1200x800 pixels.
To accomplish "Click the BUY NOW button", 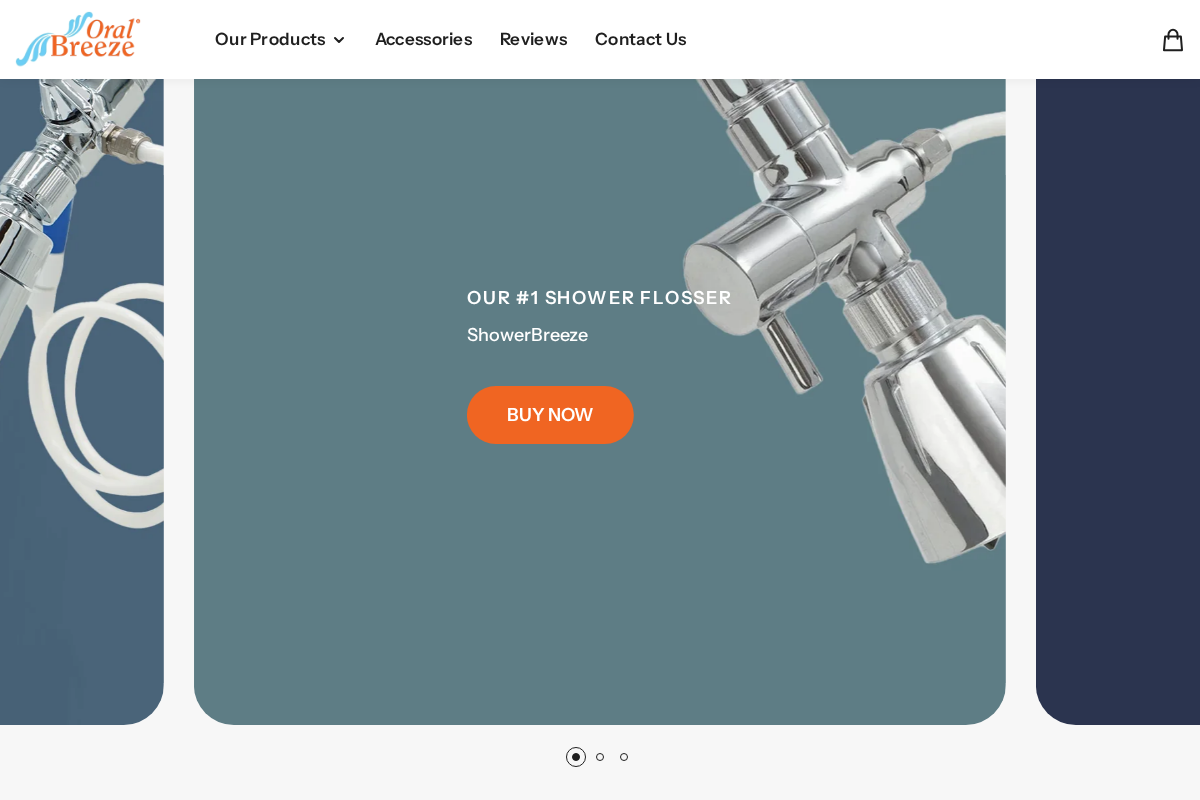I will click(550, 414).
